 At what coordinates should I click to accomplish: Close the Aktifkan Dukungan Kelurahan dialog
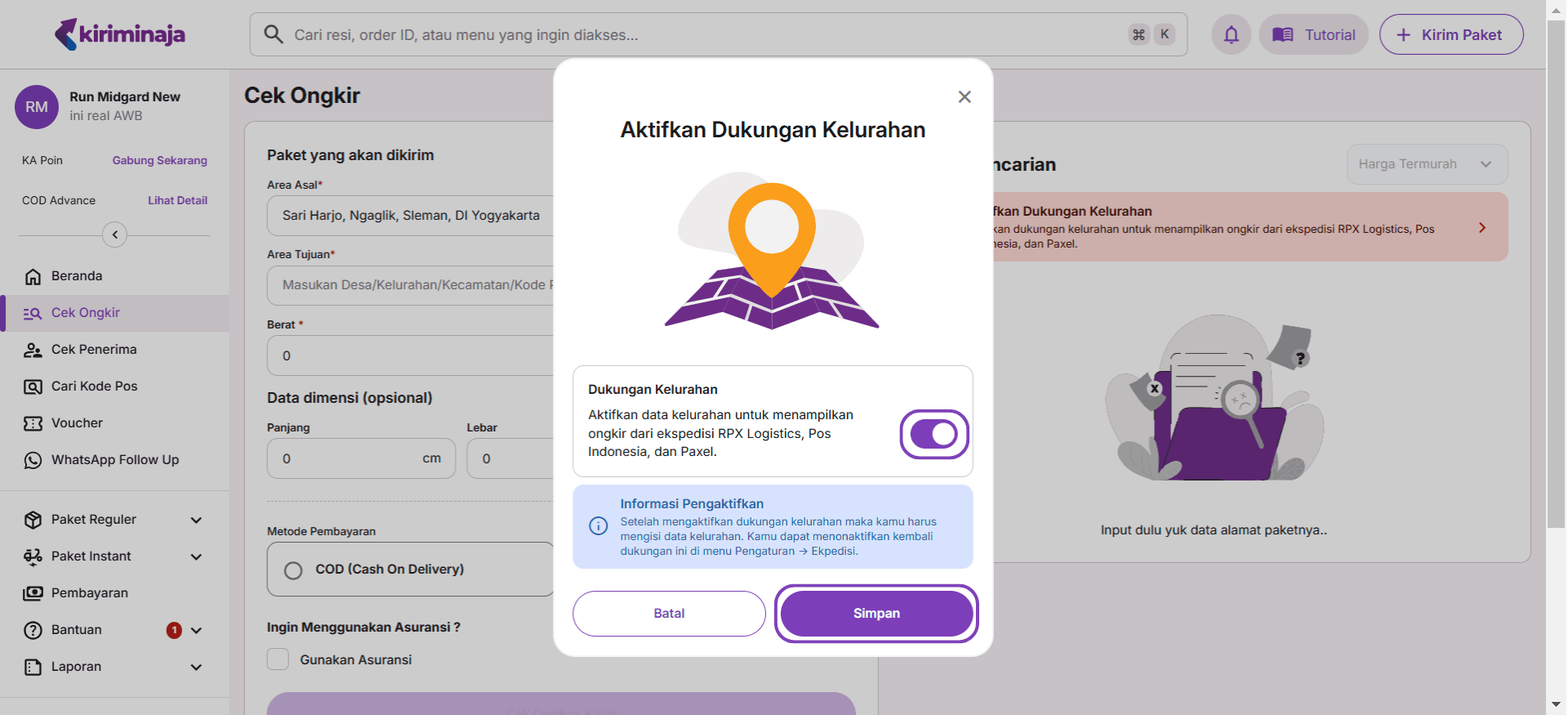tap(964, 96)
